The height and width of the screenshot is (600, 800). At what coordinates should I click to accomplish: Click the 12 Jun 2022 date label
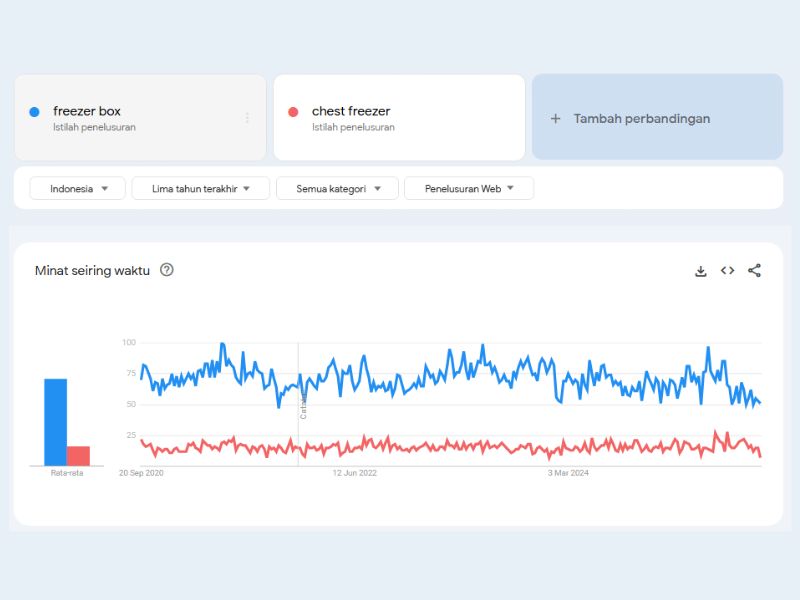[355, 473]
